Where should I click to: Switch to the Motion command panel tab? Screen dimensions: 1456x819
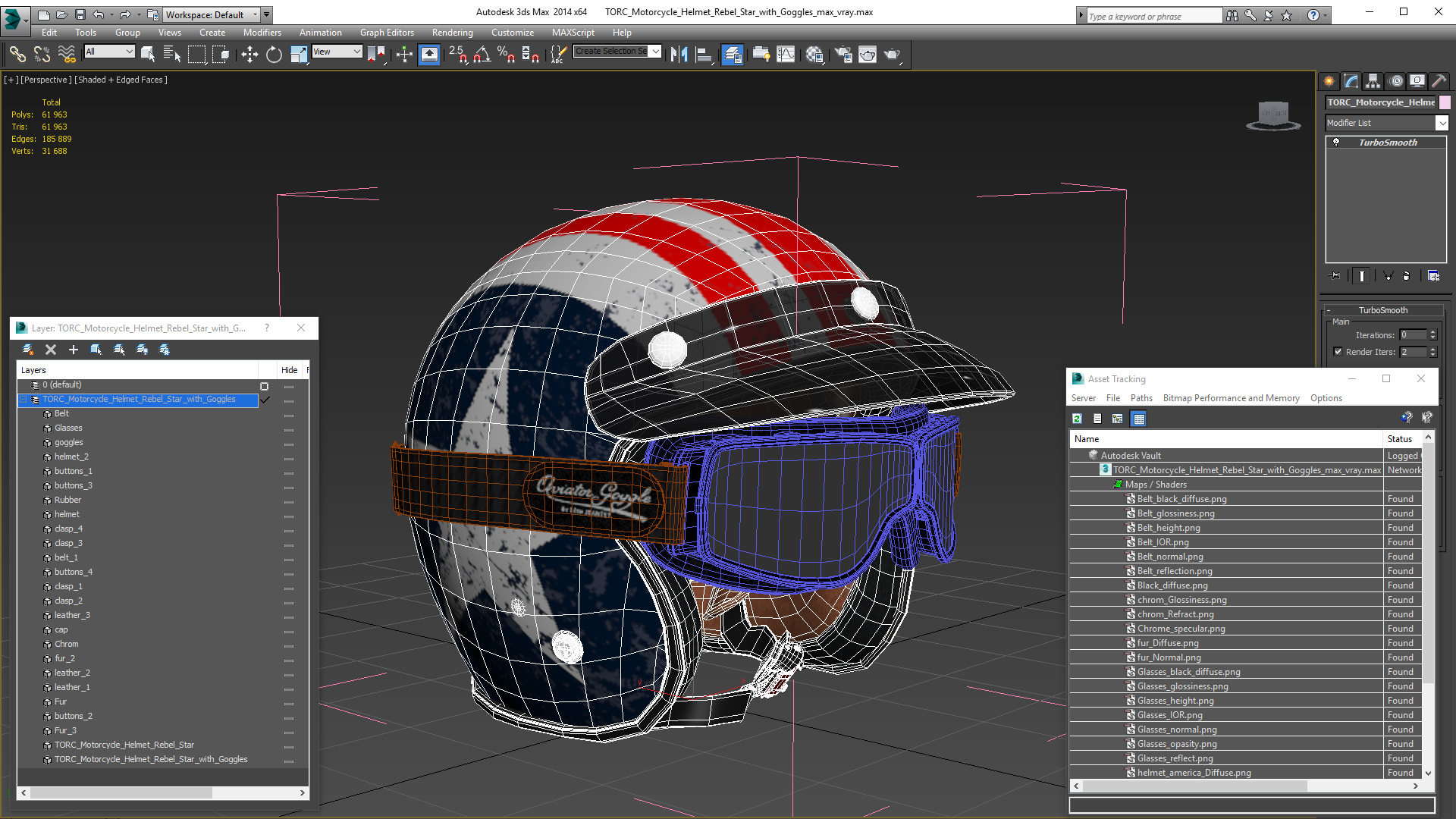click(1396, 80)
